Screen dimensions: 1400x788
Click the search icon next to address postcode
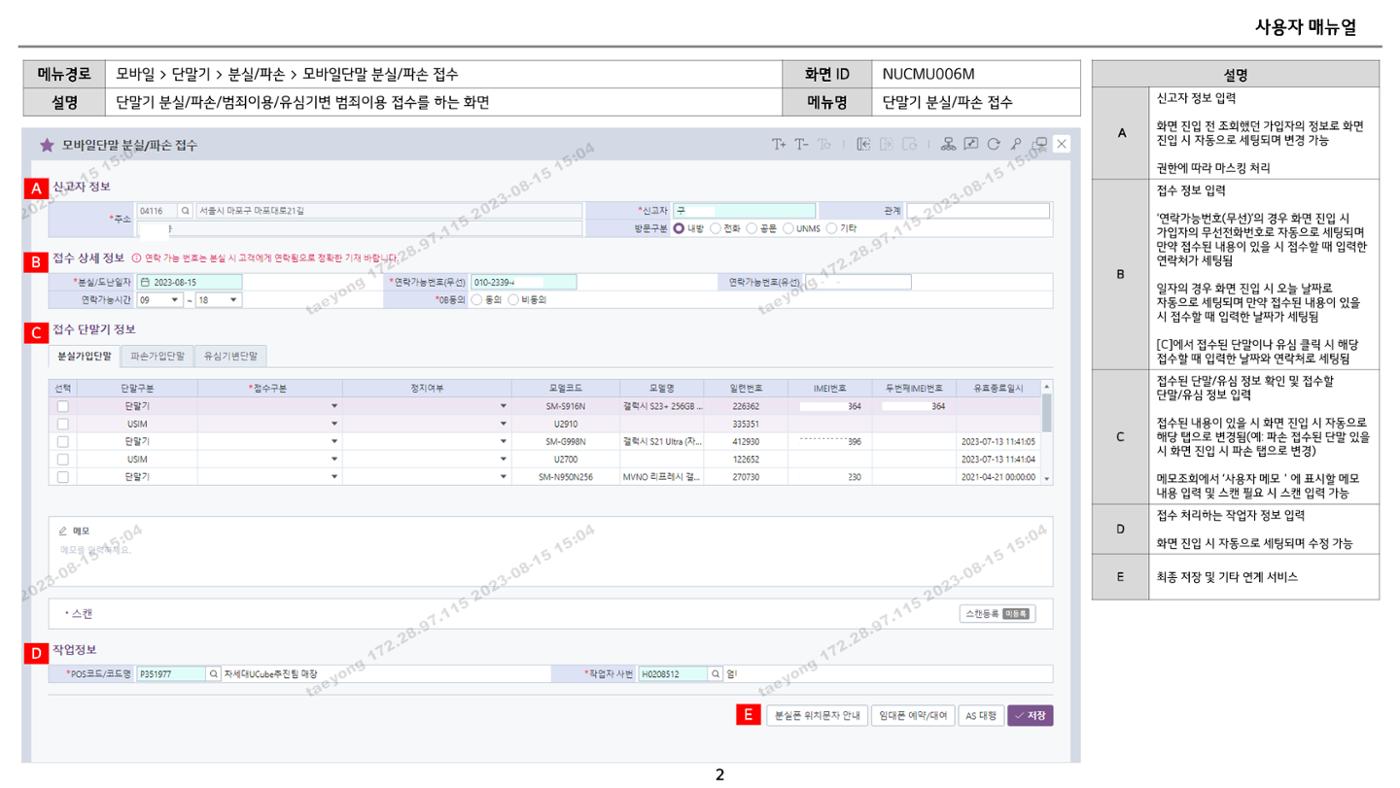185,211
